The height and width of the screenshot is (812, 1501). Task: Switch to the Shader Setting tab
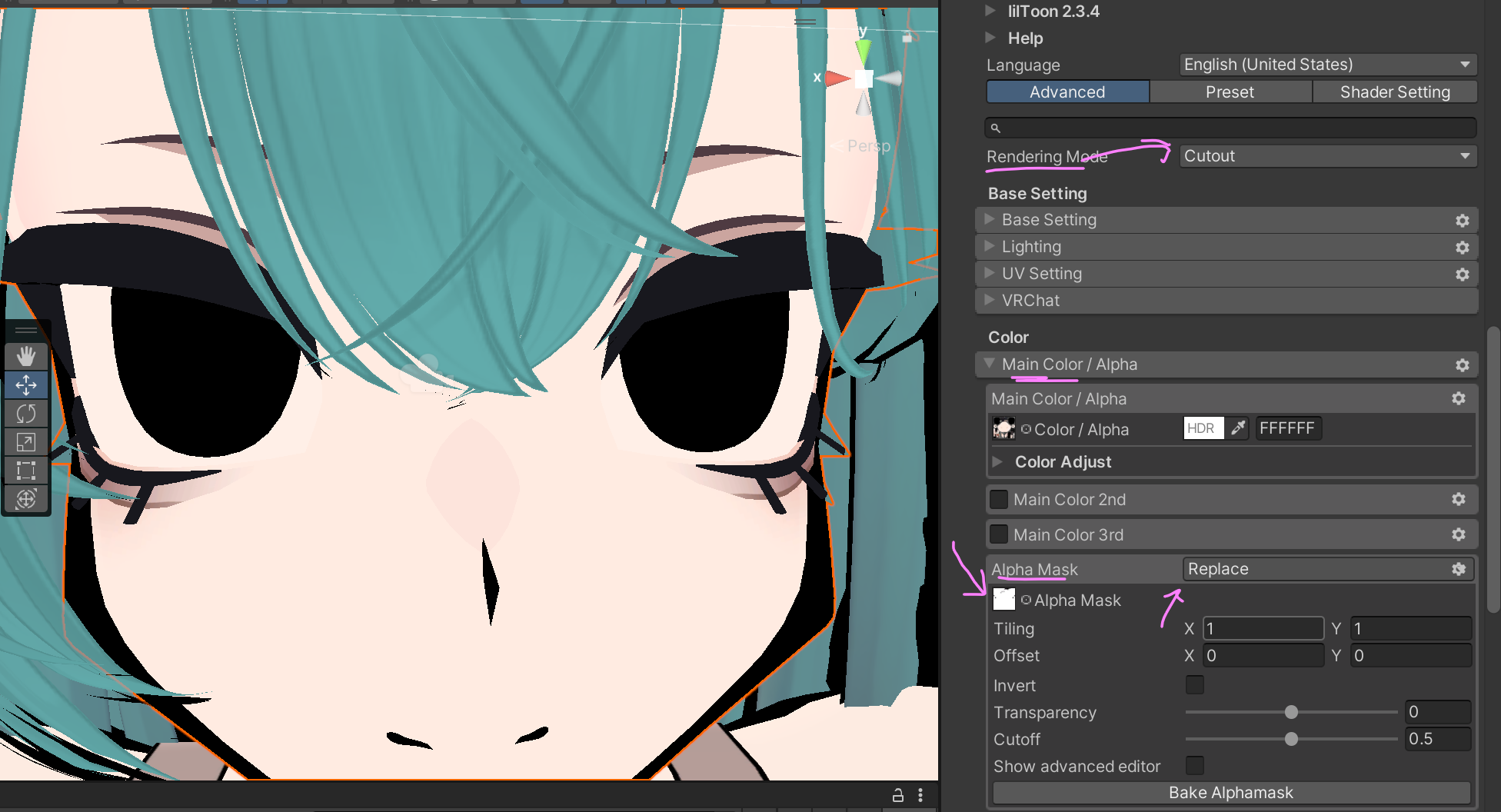tap(1395, 92)
